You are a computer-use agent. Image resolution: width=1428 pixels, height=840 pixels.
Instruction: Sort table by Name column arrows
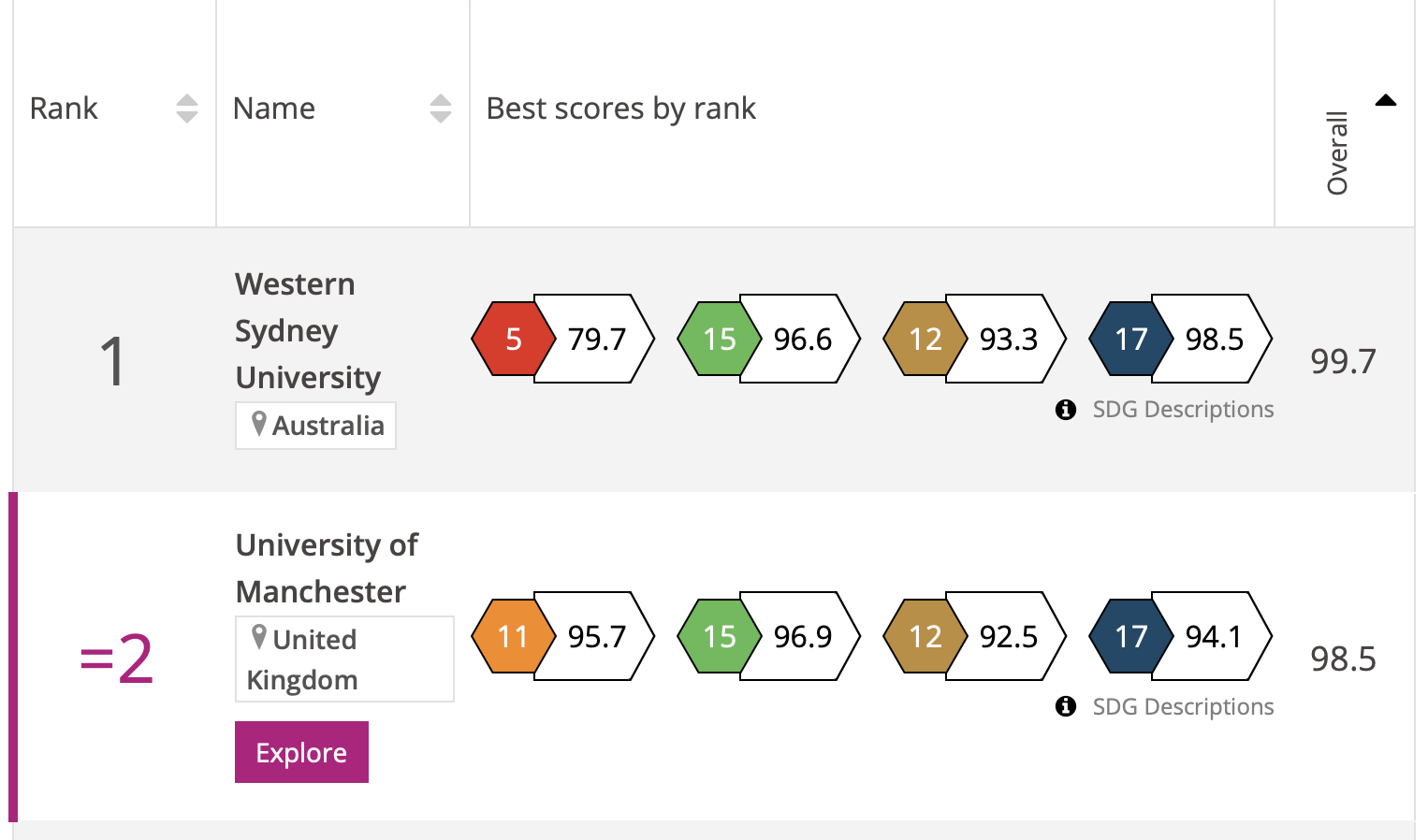pos(441,109)
